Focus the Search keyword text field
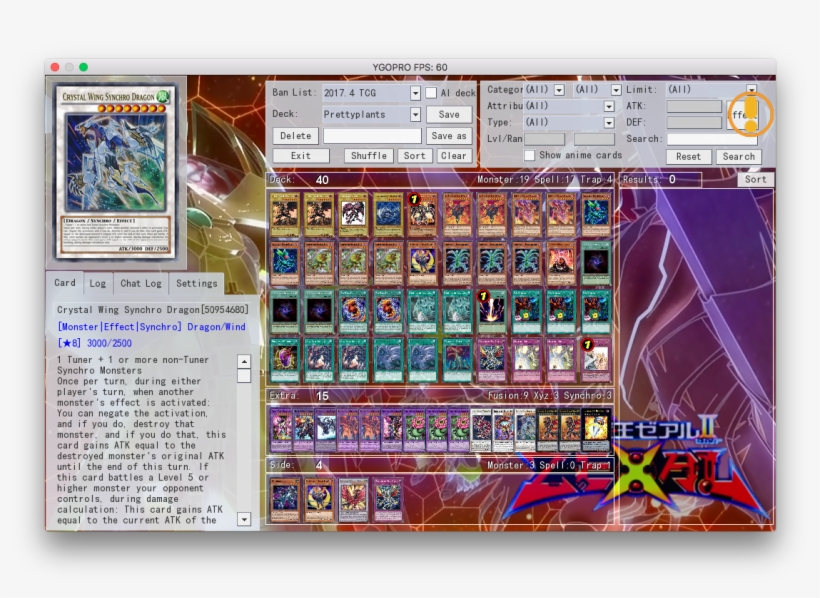 [712, 139]
